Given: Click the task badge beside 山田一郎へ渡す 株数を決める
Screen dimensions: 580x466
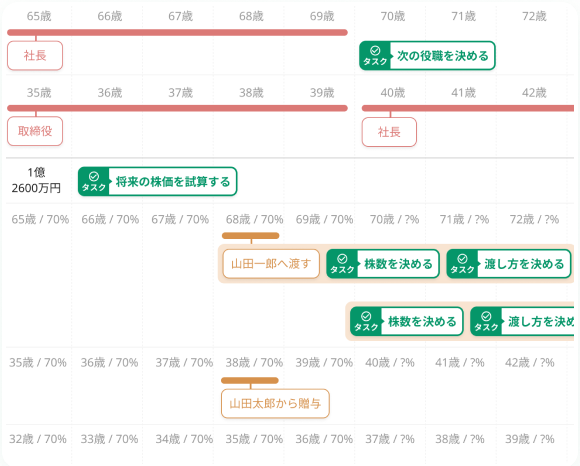Looking at the screenshot, I should pos(342,264).
